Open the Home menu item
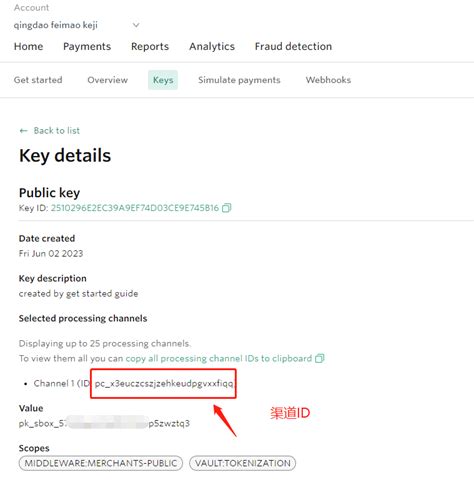 pos(29,46)
